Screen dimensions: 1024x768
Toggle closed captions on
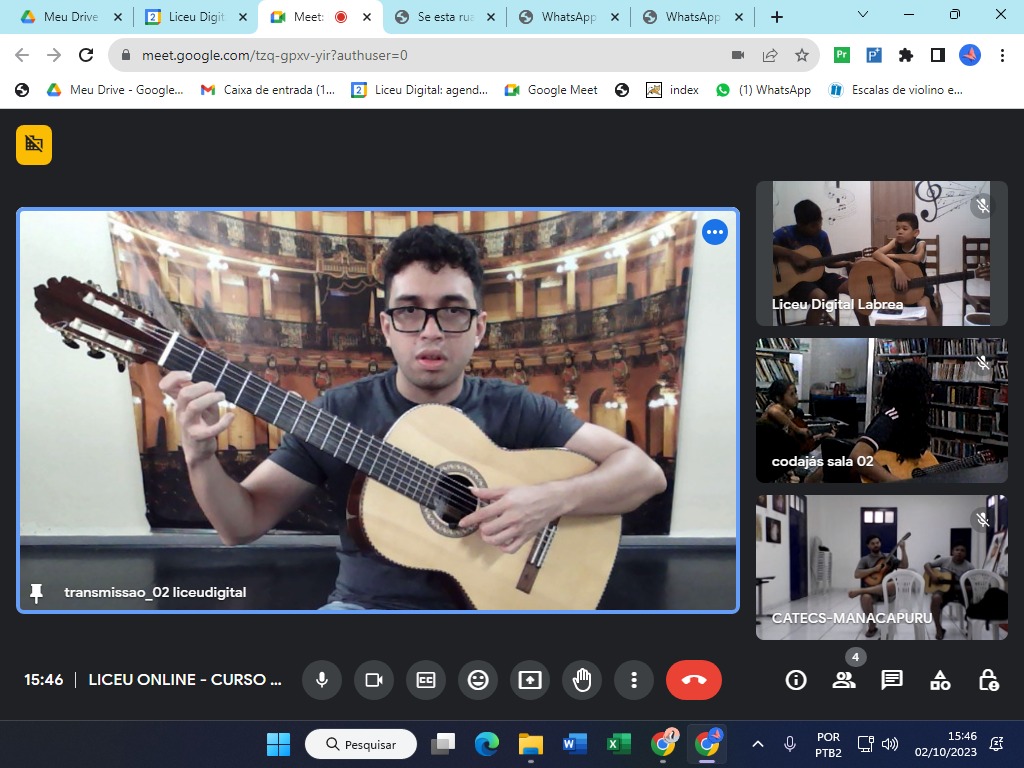click(x=426, y=680)
